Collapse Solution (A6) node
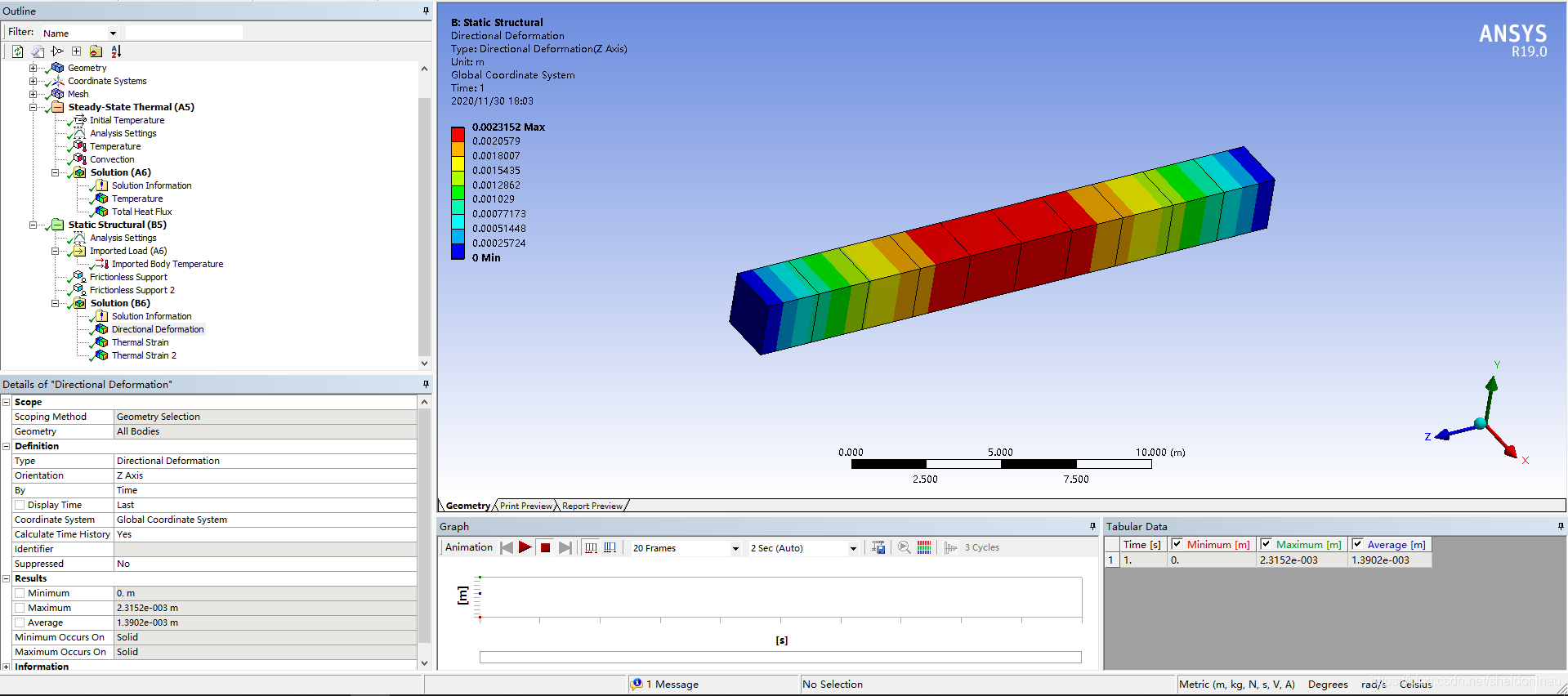The width and height of the screenshot is (1568, 696). (x=55, y=172)
